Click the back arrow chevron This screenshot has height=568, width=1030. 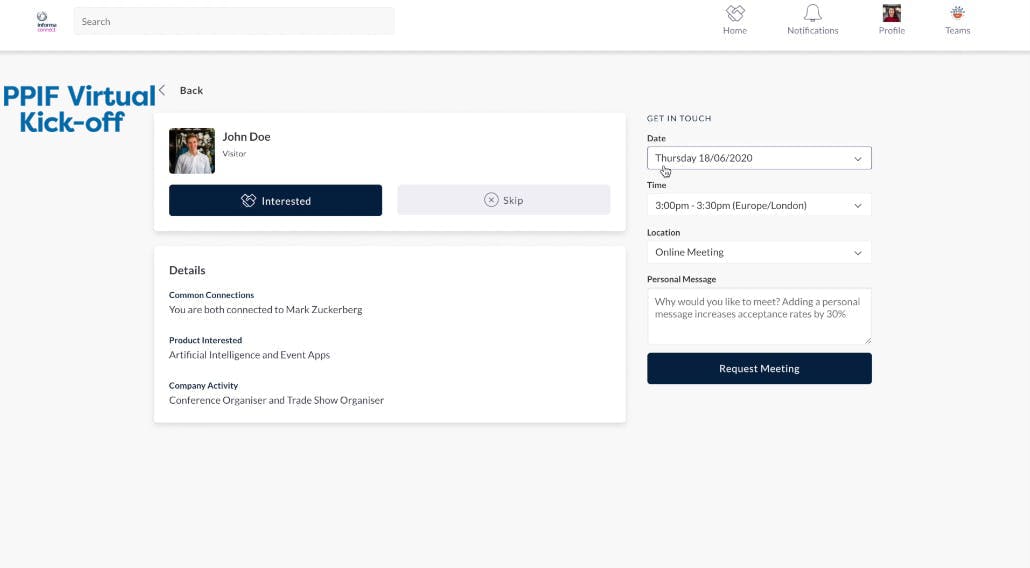[162, 90]
